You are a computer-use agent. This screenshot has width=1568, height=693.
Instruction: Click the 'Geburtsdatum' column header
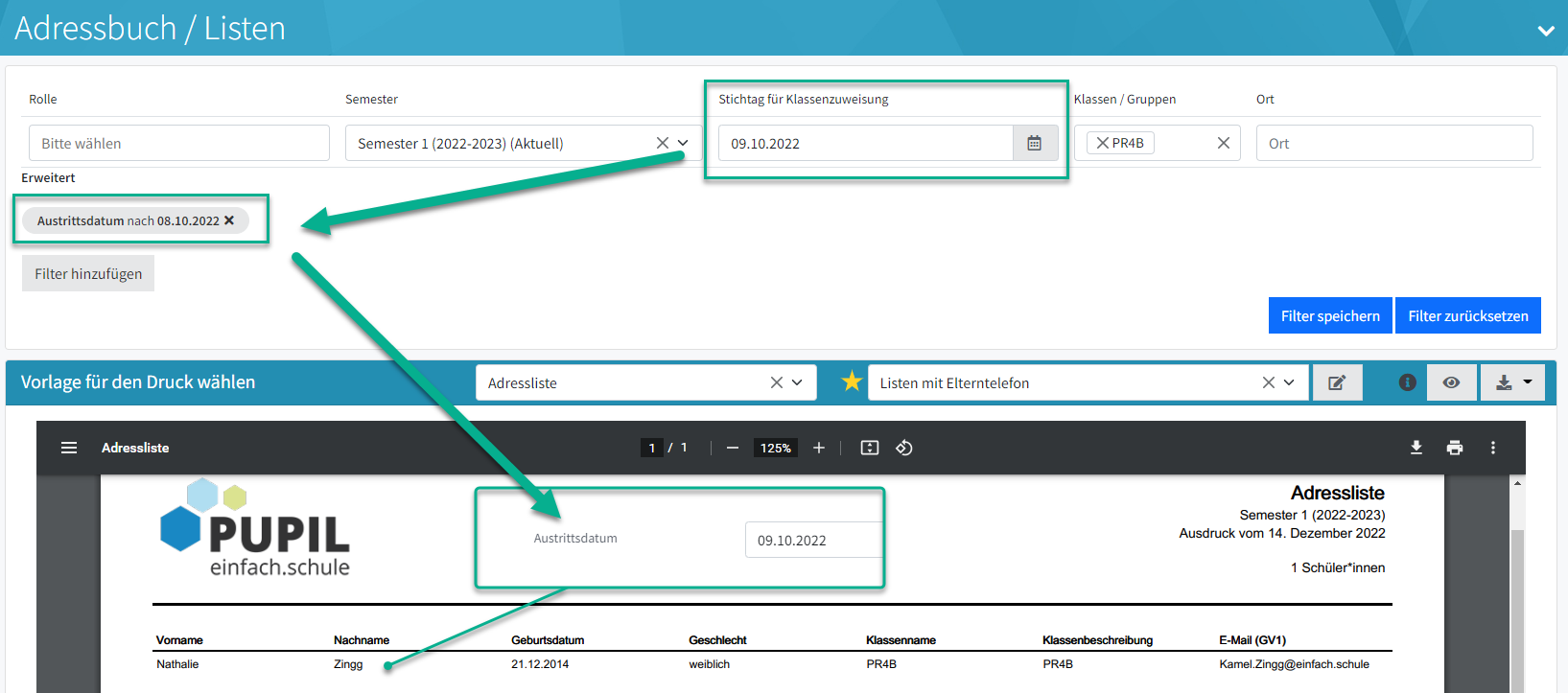[548, 640]
